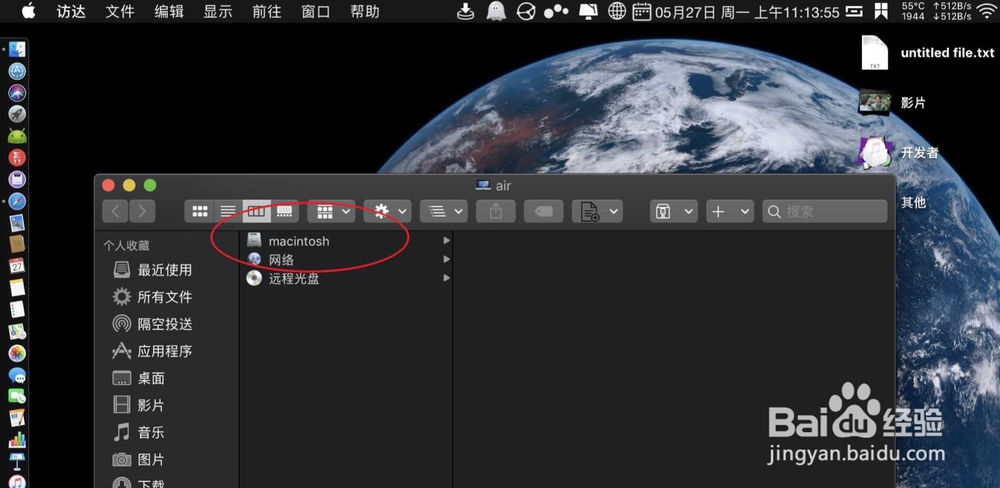This screenshot has width=1000, height=488.
Task: Click the Share button in Finder toolbar
Action: [496, 211]
